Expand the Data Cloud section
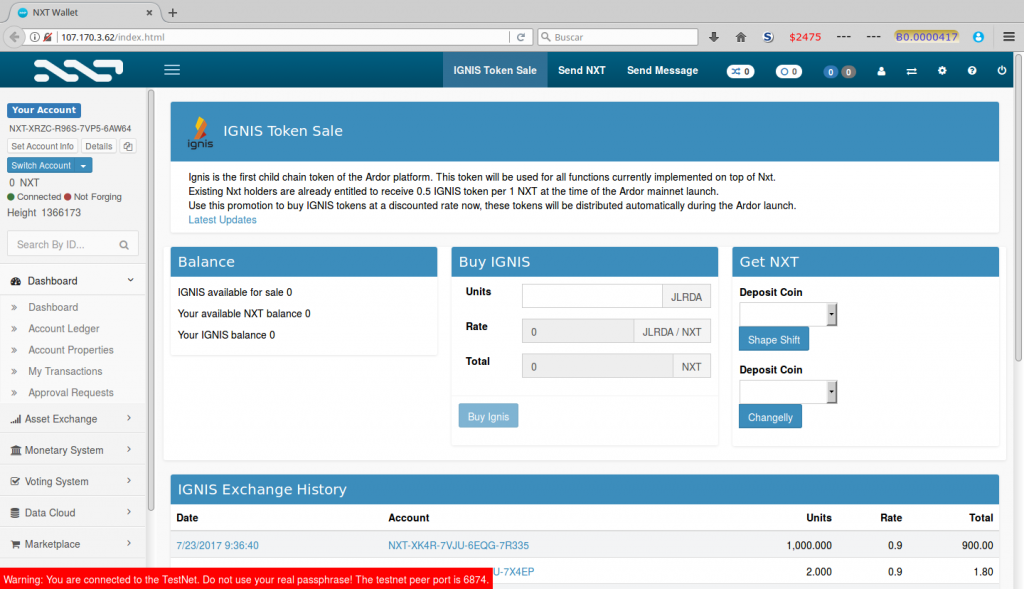The width and height of the screenshot is (1024, 589). click(x=72, y=513)
